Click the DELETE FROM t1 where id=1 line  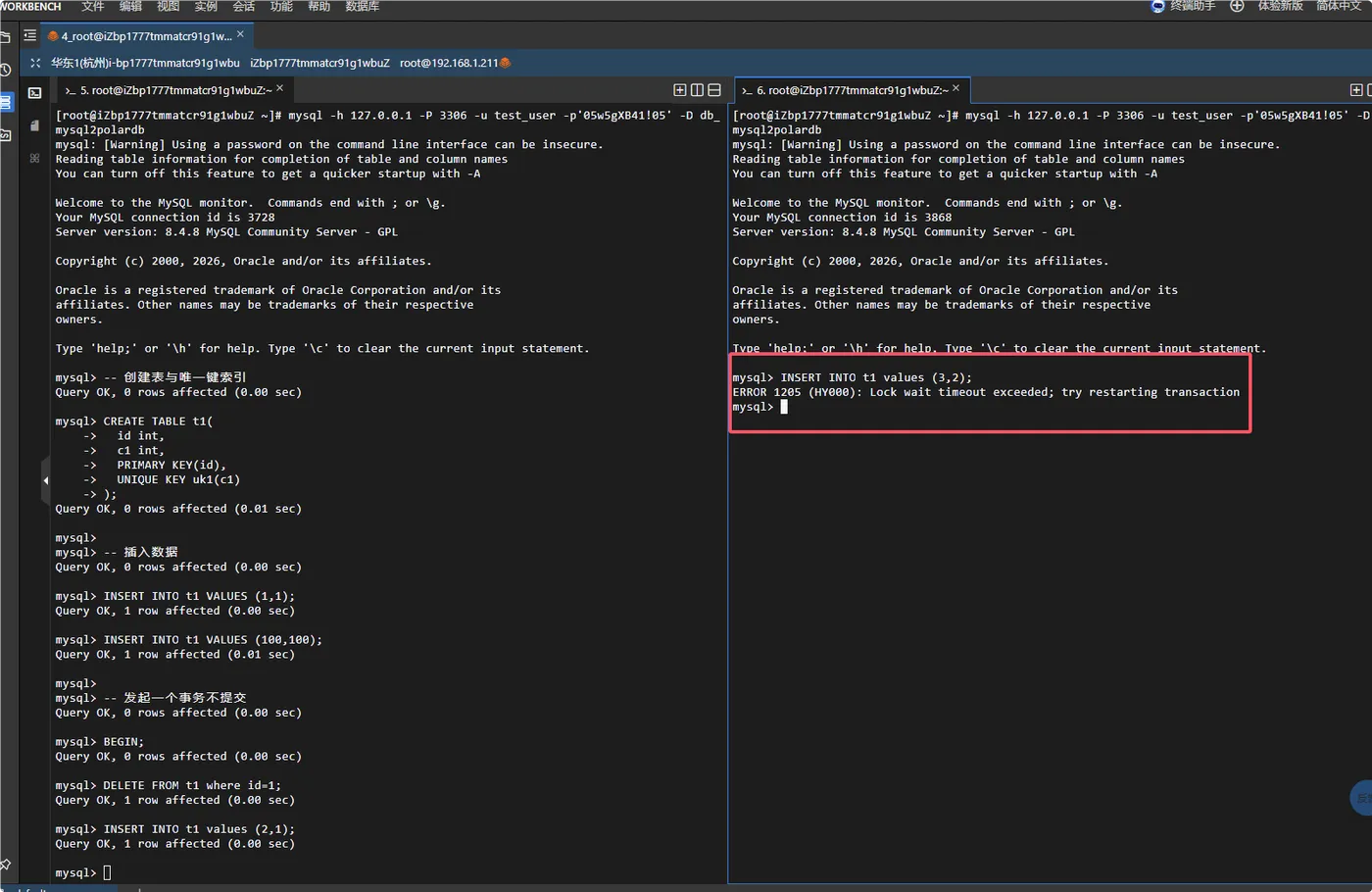168,785
